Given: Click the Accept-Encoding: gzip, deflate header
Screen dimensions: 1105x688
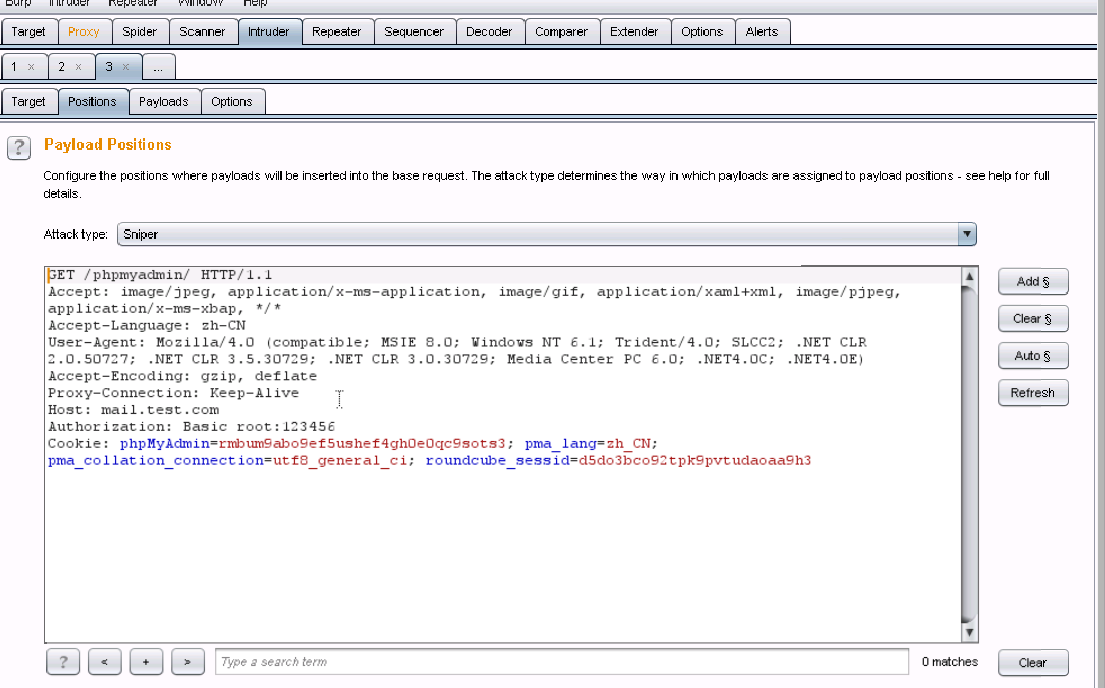Looking at the screenshot, I should [183, 376].
